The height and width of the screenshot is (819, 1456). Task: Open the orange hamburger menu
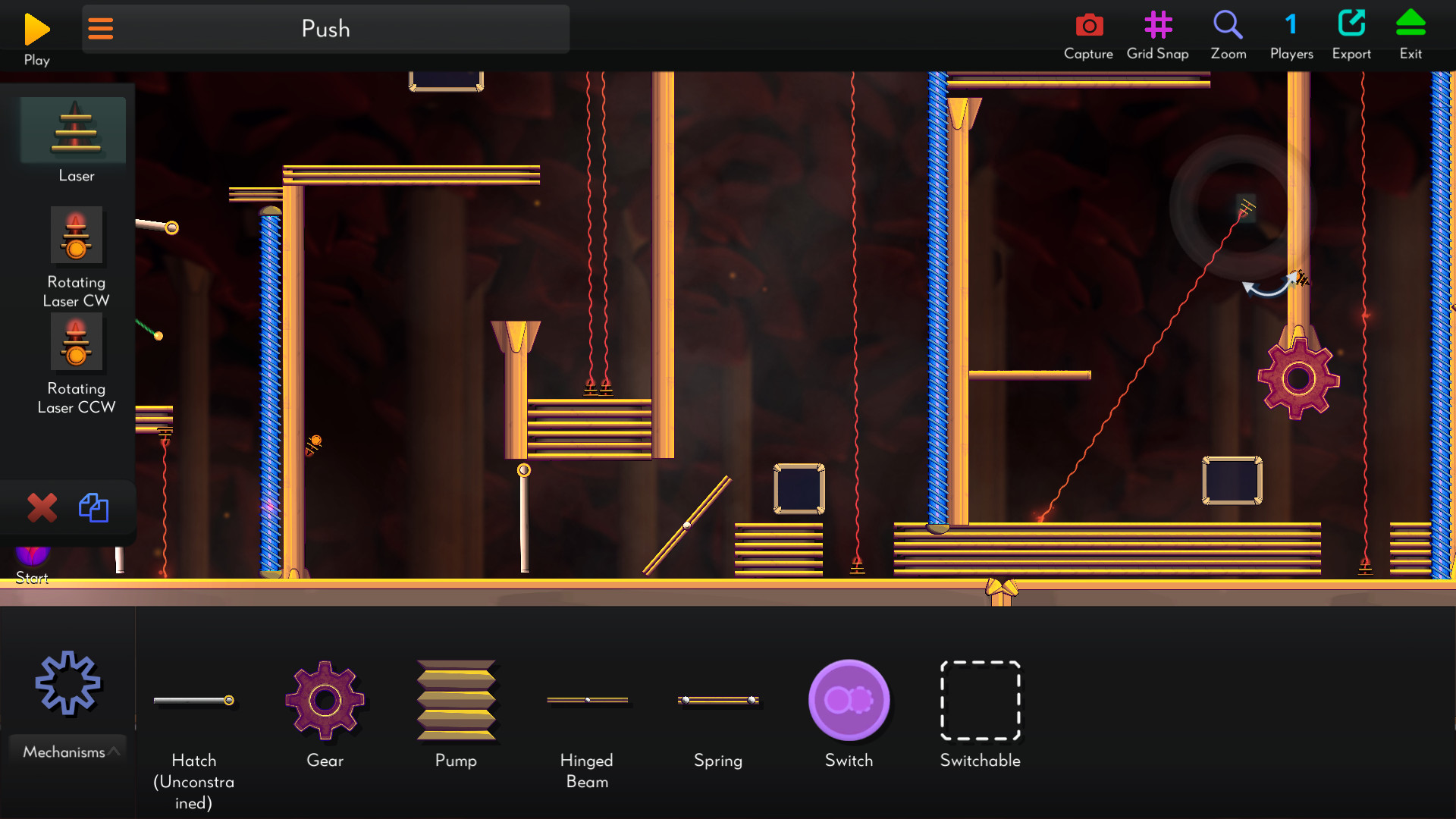(100, 29)
